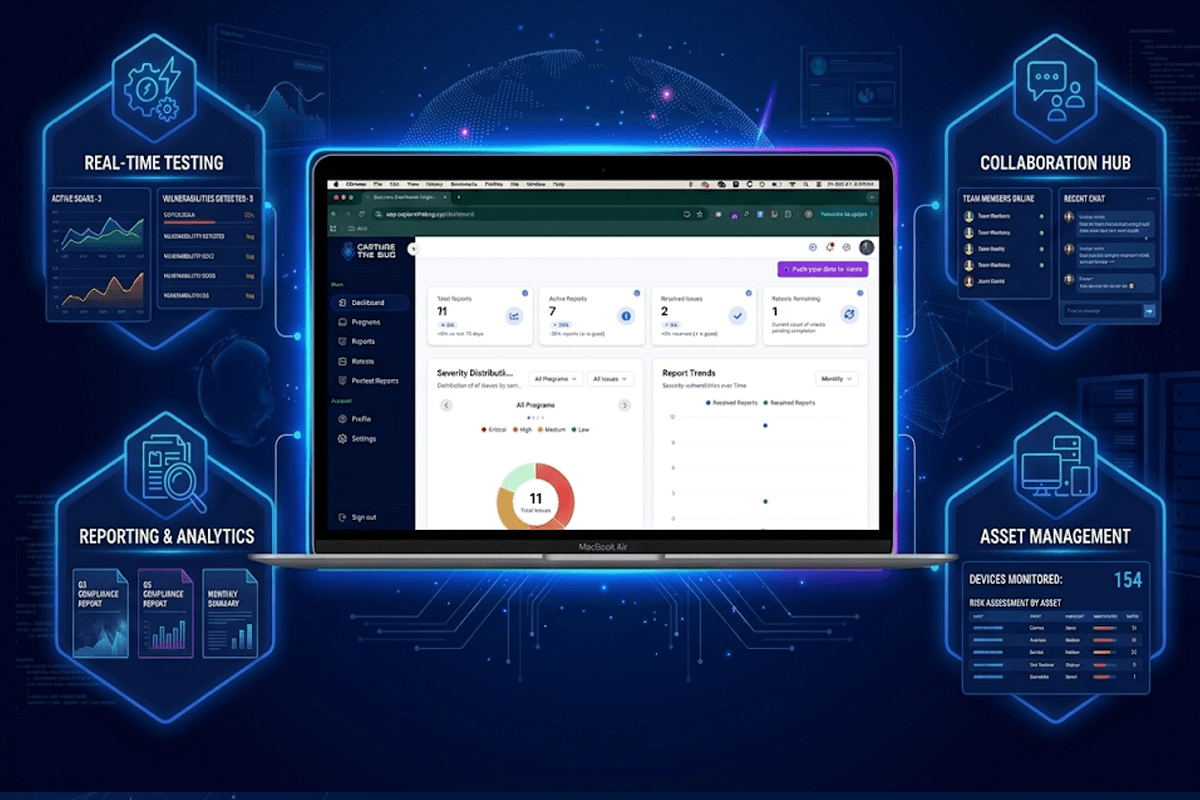The height and width of the screenshot is (800, 1200).
Task: Click the blue data point in Report Trends
Action: pos(765,425)
